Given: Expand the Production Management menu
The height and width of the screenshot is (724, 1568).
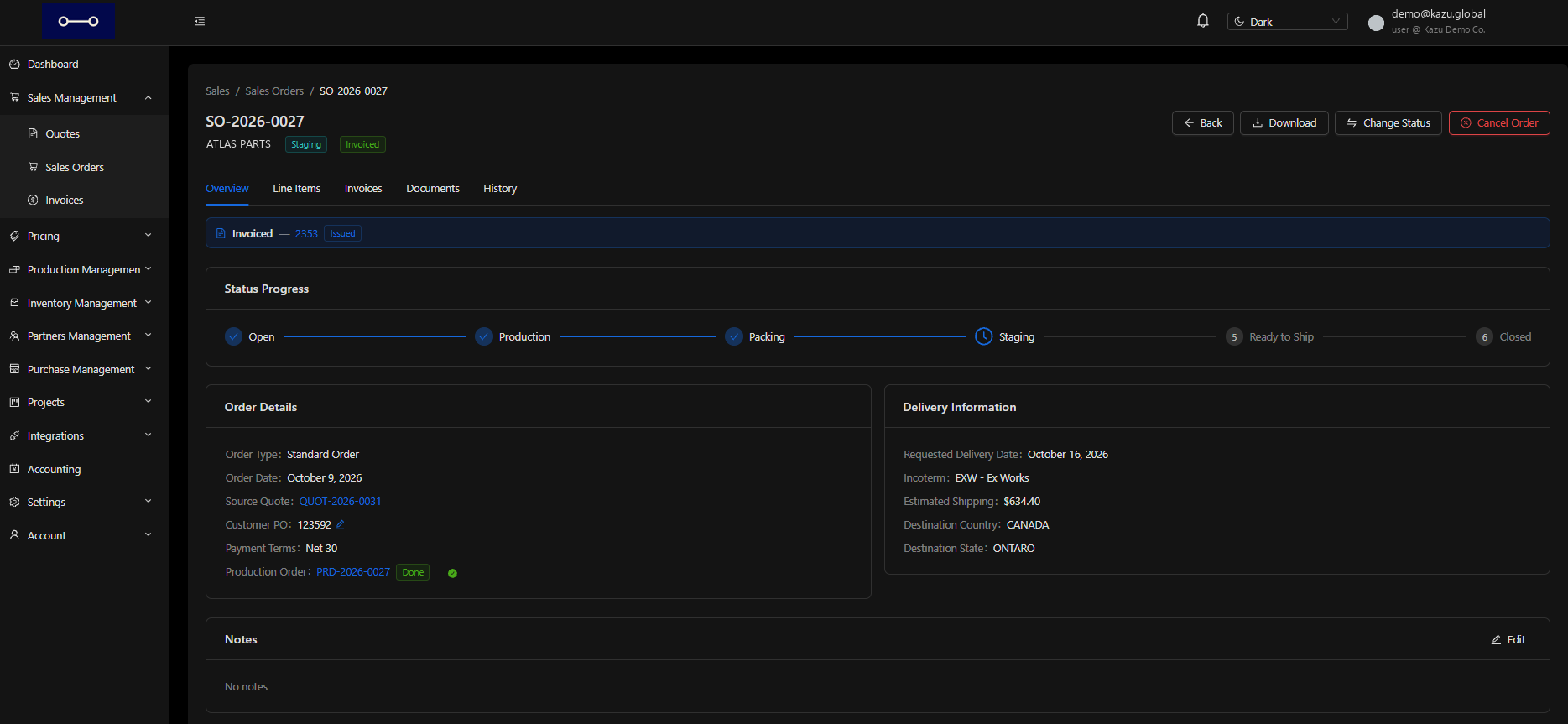Looking at the screenshot, I should (84, 269).
